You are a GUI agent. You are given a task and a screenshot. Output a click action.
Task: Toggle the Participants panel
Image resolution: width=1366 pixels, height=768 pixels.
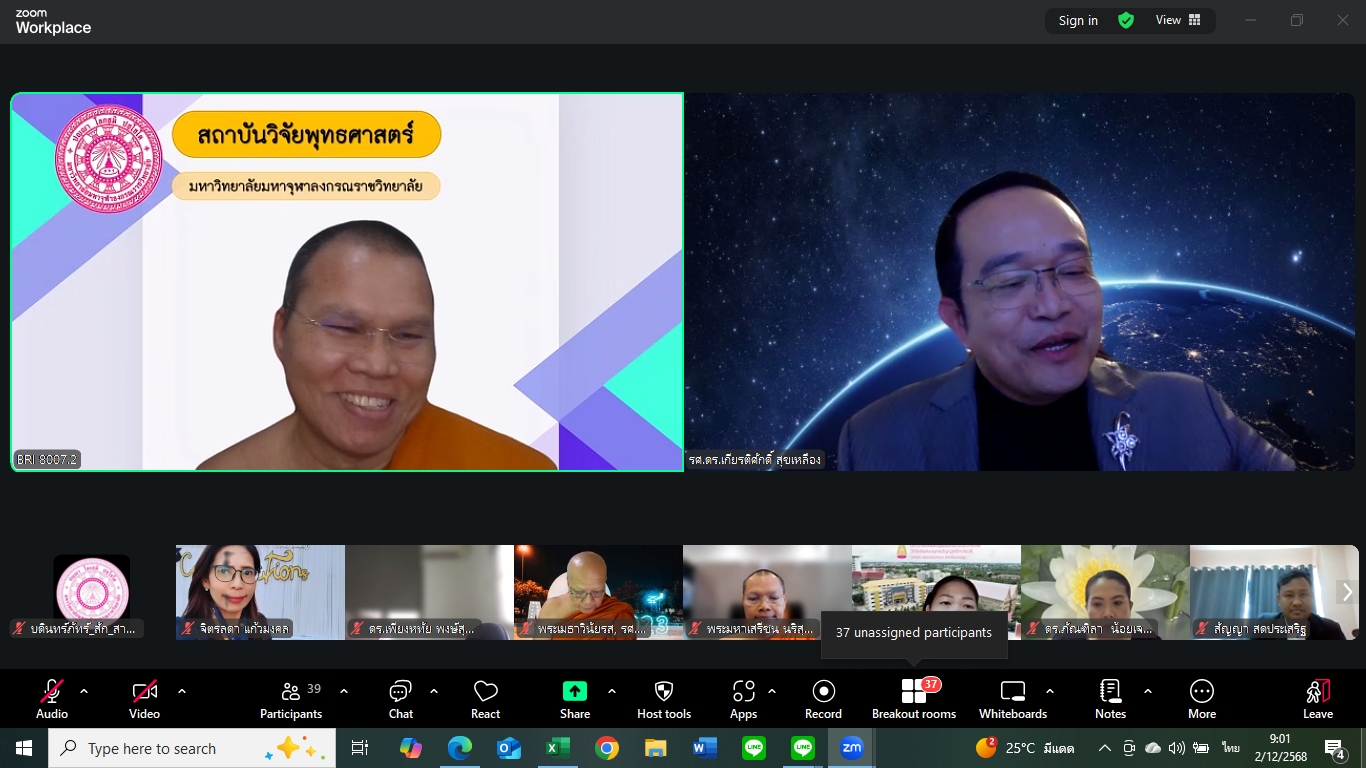291,698
